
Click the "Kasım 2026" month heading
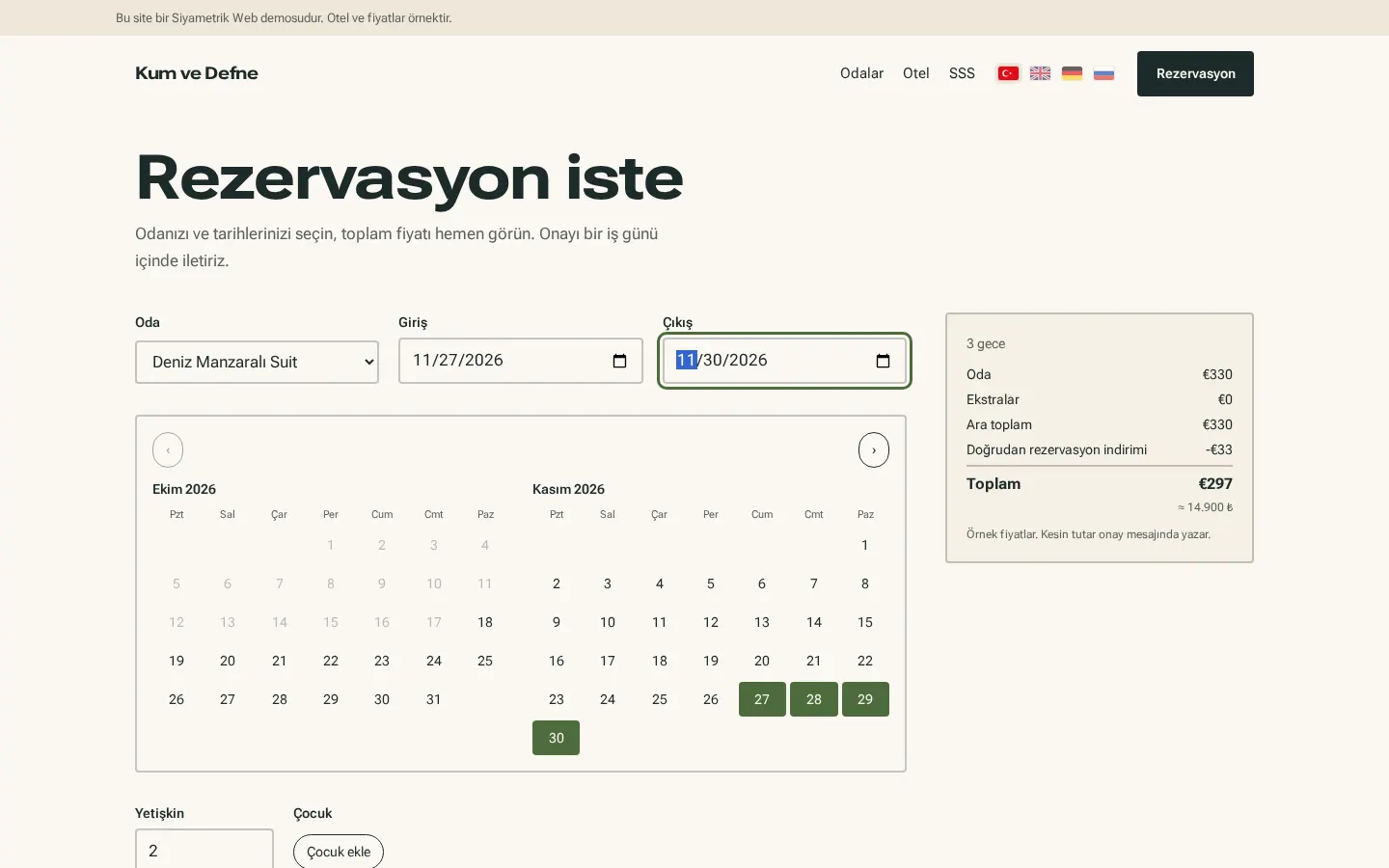[x=568, y=489]
